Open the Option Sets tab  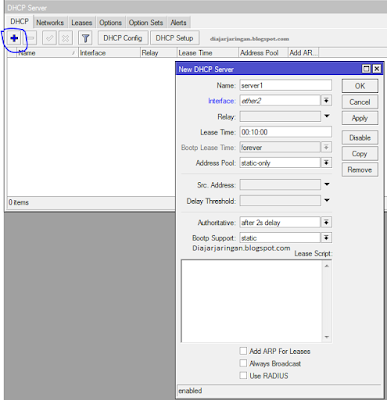tap(146, 23)
